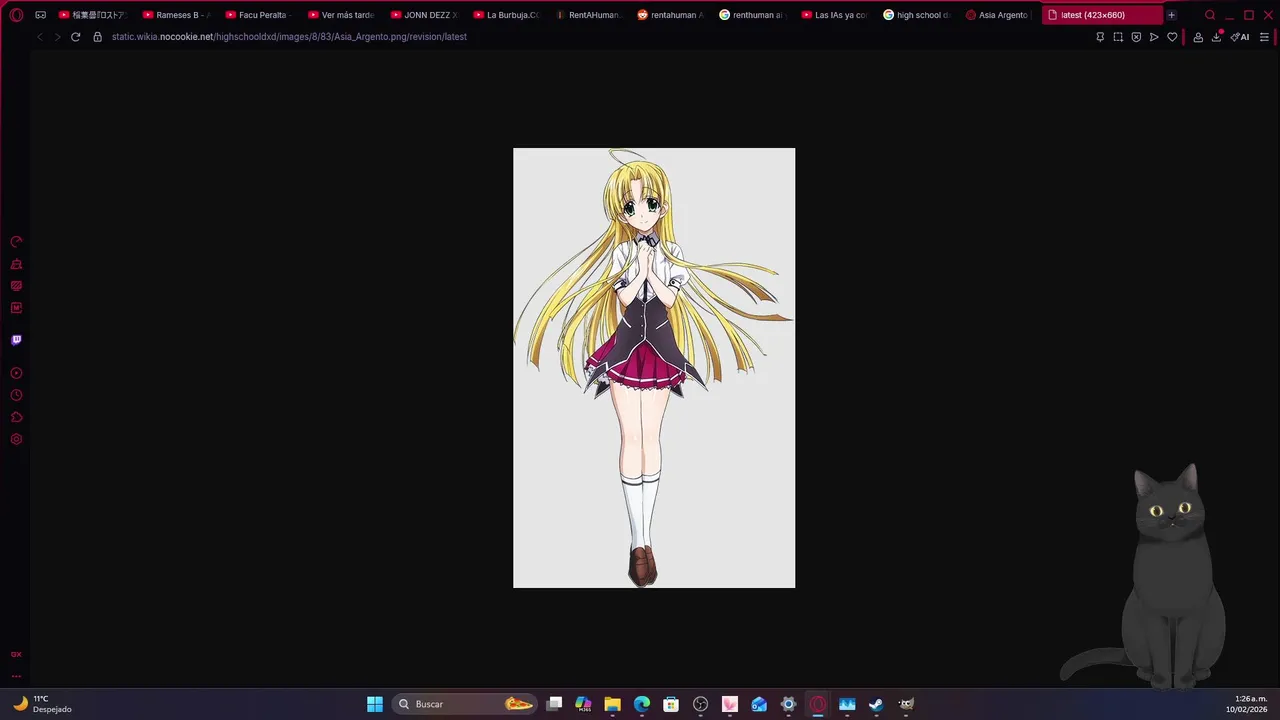Open GX Control in the sidebar
1280x720 pixels.
(16, 242)
